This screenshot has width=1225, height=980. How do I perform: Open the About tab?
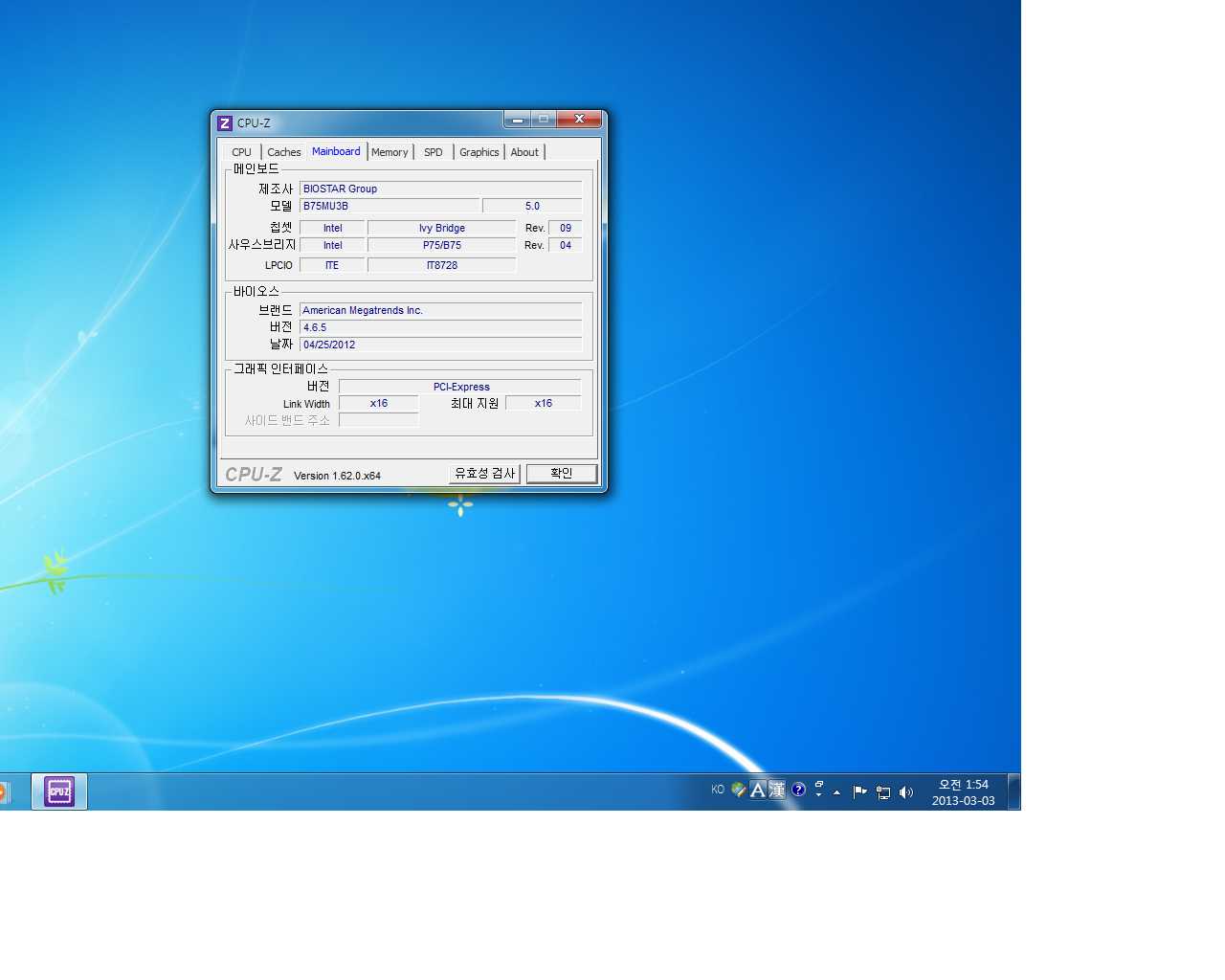click(524, 152)
